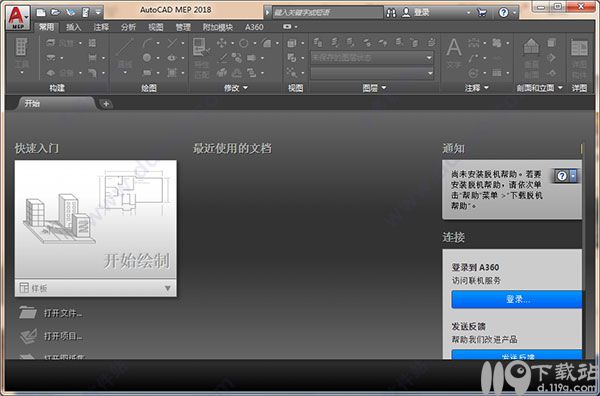Click the 详图 panel large icon
The image size is (600, 396).
pos(579,48)
